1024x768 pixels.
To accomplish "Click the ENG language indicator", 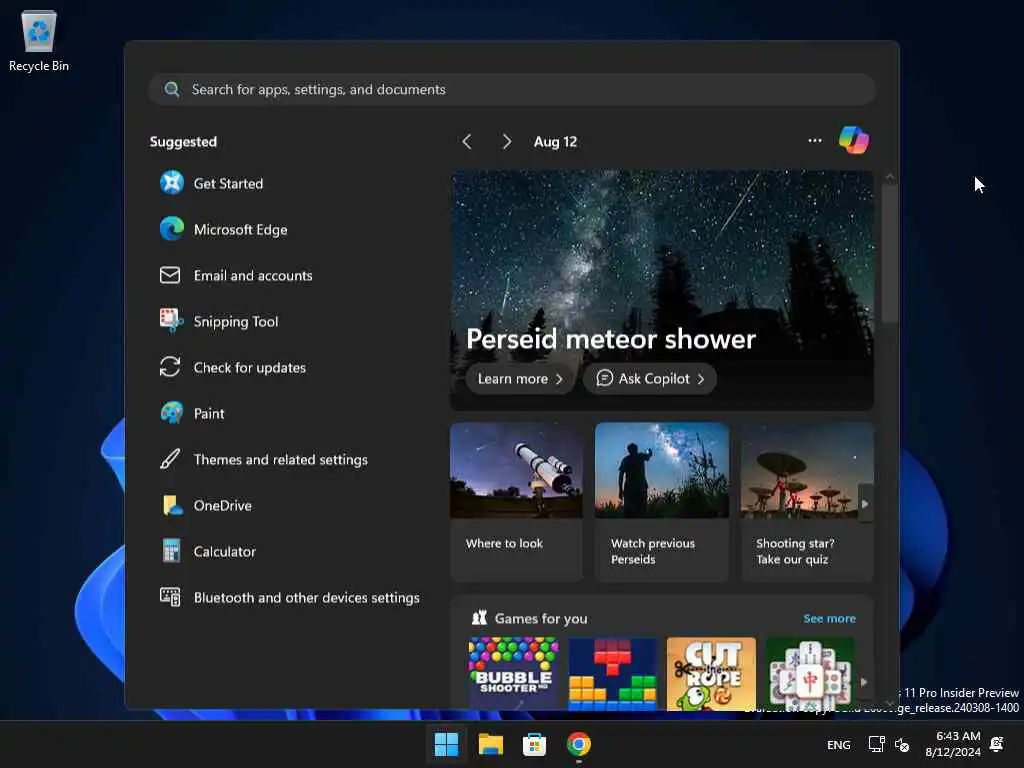I will [x=839, y=744].
